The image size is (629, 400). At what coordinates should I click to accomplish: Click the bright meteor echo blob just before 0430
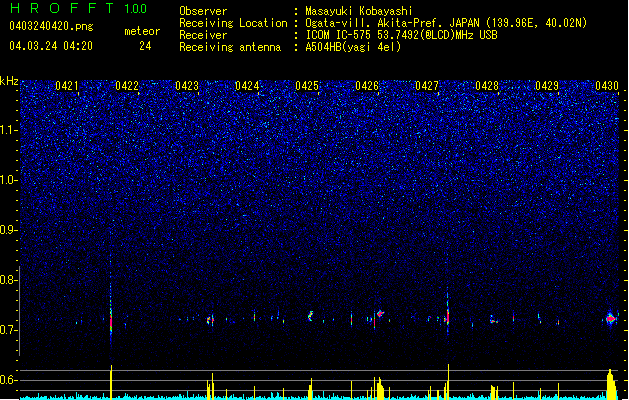(611, 319)
